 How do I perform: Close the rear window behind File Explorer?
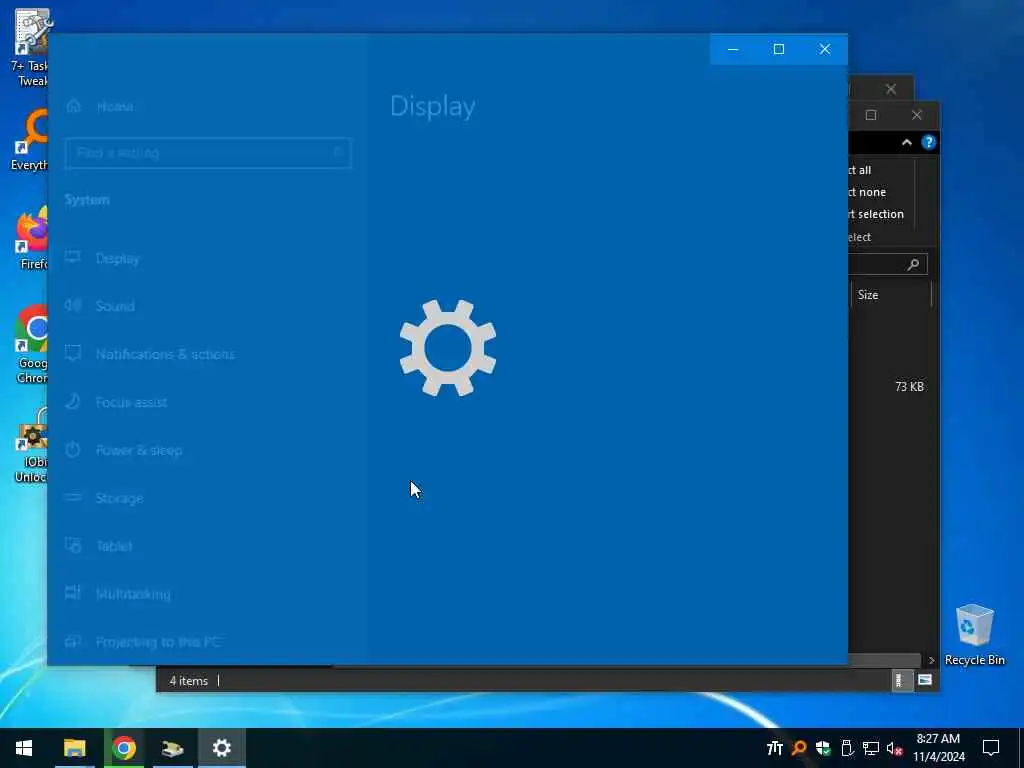(891, 89)
